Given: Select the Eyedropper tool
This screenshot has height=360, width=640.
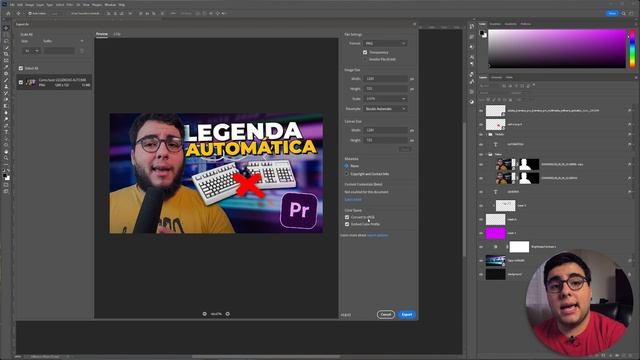Looking at the screenshot, I should pyautogui.click(x=6, y=67).
